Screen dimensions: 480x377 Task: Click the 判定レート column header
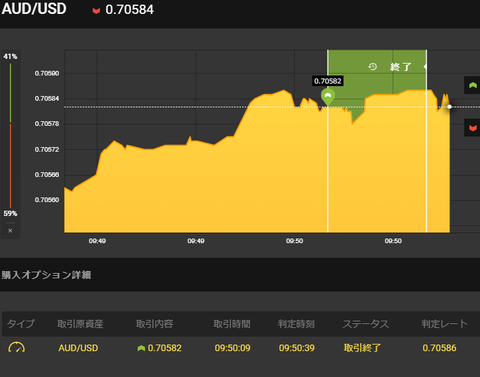pyautogui.click(x=445, y=324)
